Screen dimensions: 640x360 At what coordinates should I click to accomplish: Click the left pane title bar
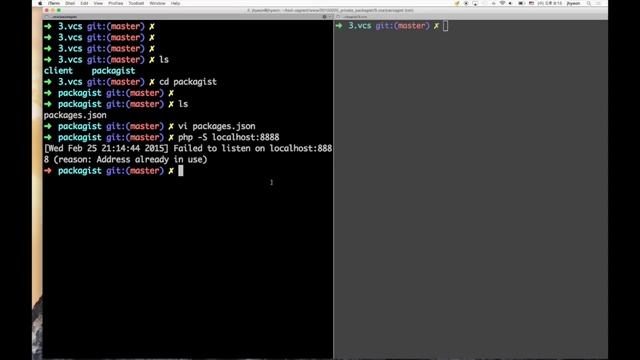(x=188, y=17)
